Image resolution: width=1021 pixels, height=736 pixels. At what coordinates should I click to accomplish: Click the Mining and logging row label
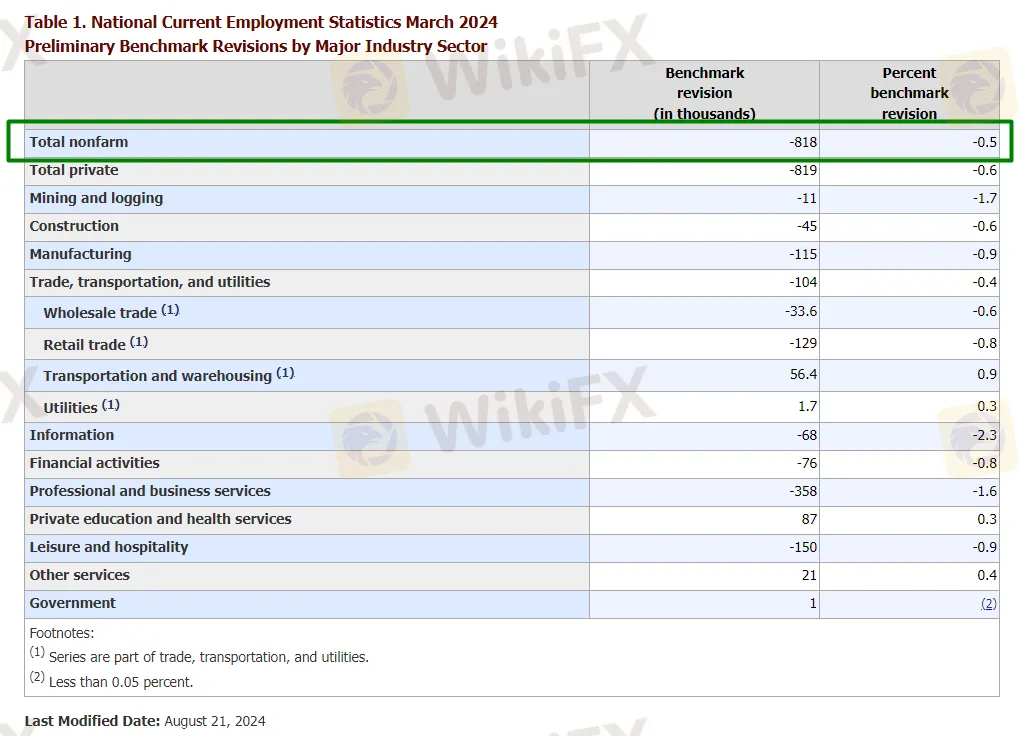[96, 198]
